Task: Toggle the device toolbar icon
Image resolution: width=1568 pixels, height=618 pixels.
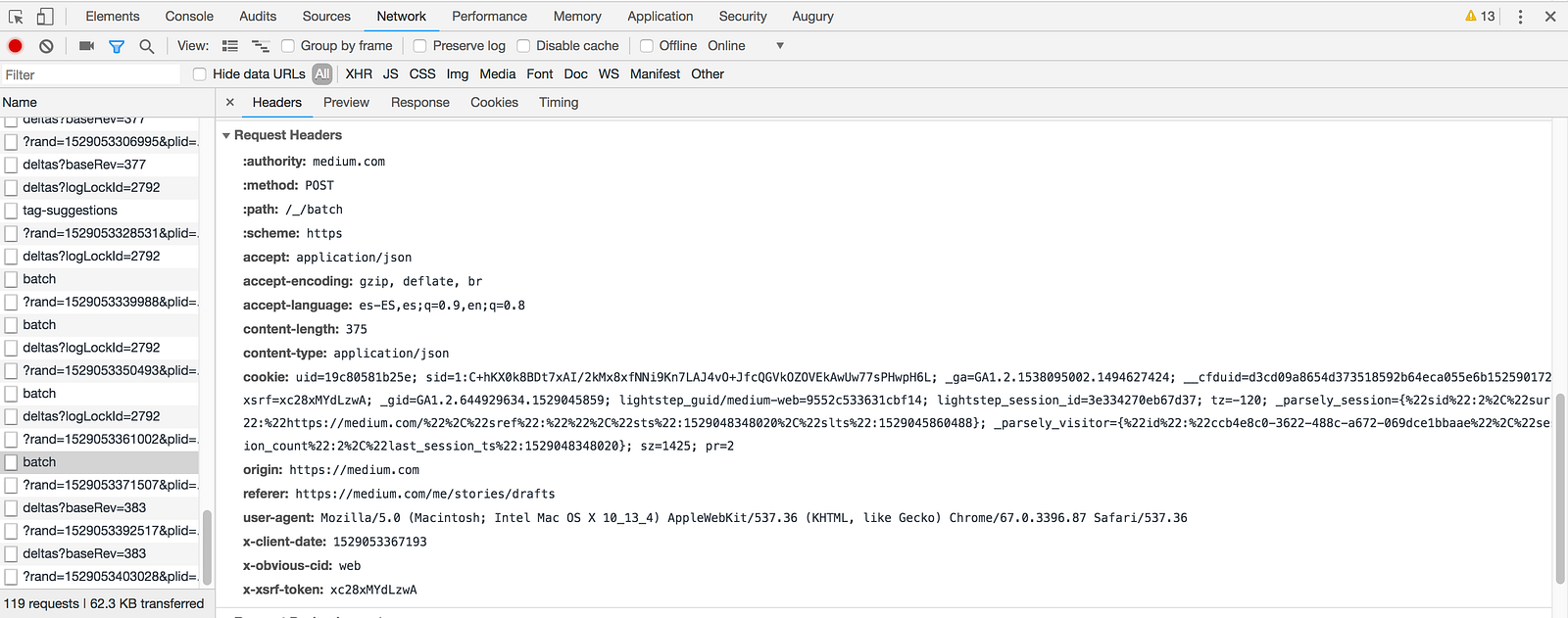Action: [x=44, y=17]
